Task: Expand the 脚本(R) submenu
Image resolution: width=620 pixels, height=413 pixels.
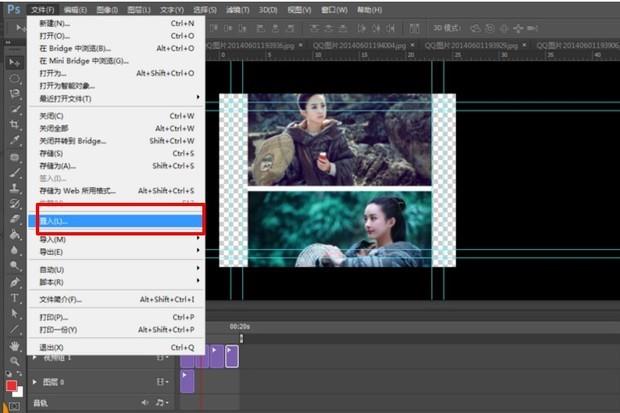Action: [198, 281]
